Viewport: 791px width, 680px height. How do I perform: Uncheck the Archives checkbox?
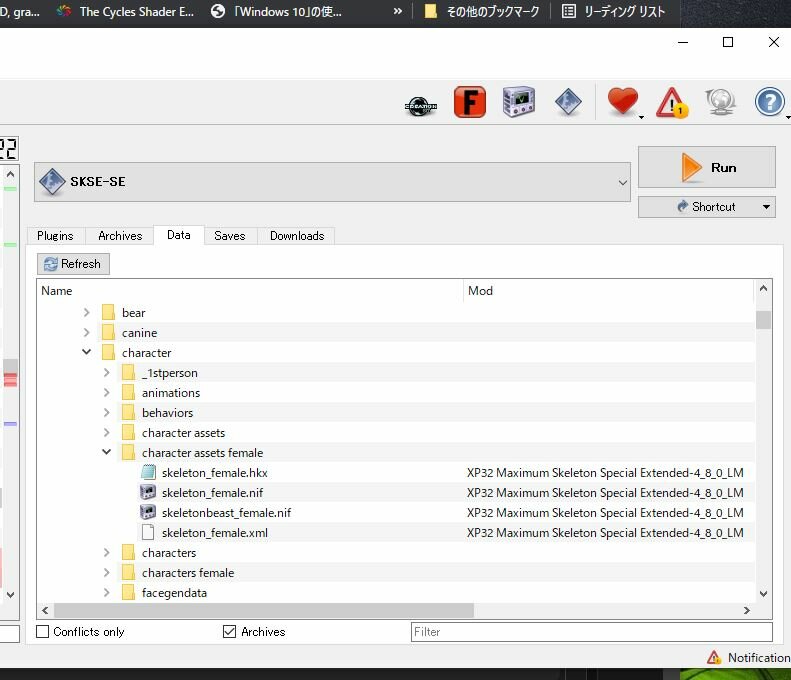(x=229, y=632)
